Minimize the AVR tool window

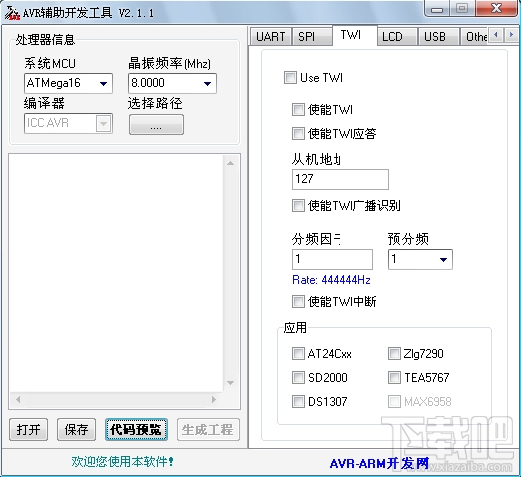click(x=437, y=9)
